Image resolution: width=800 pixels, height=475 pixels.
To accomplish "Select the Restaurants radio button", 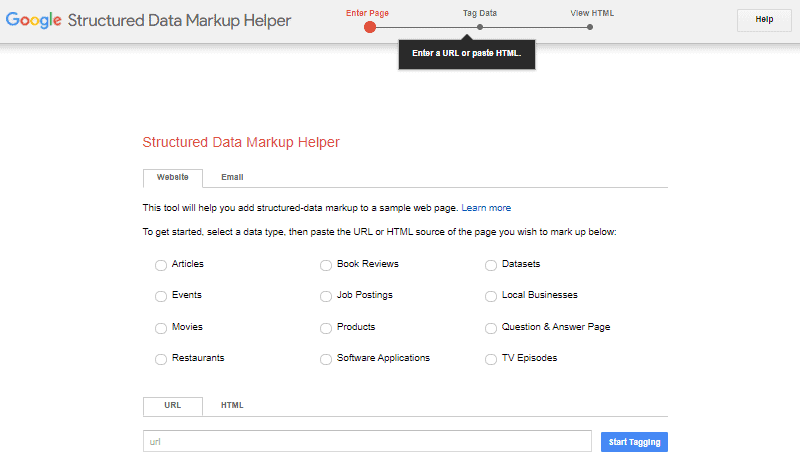I will 161,359.
